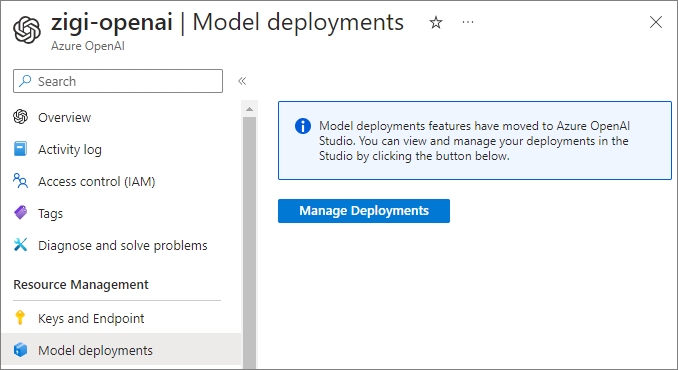Click the blue cube Model deployments icon
The height and width of the screenshot is (370, 678).
(x=20, y=350)
